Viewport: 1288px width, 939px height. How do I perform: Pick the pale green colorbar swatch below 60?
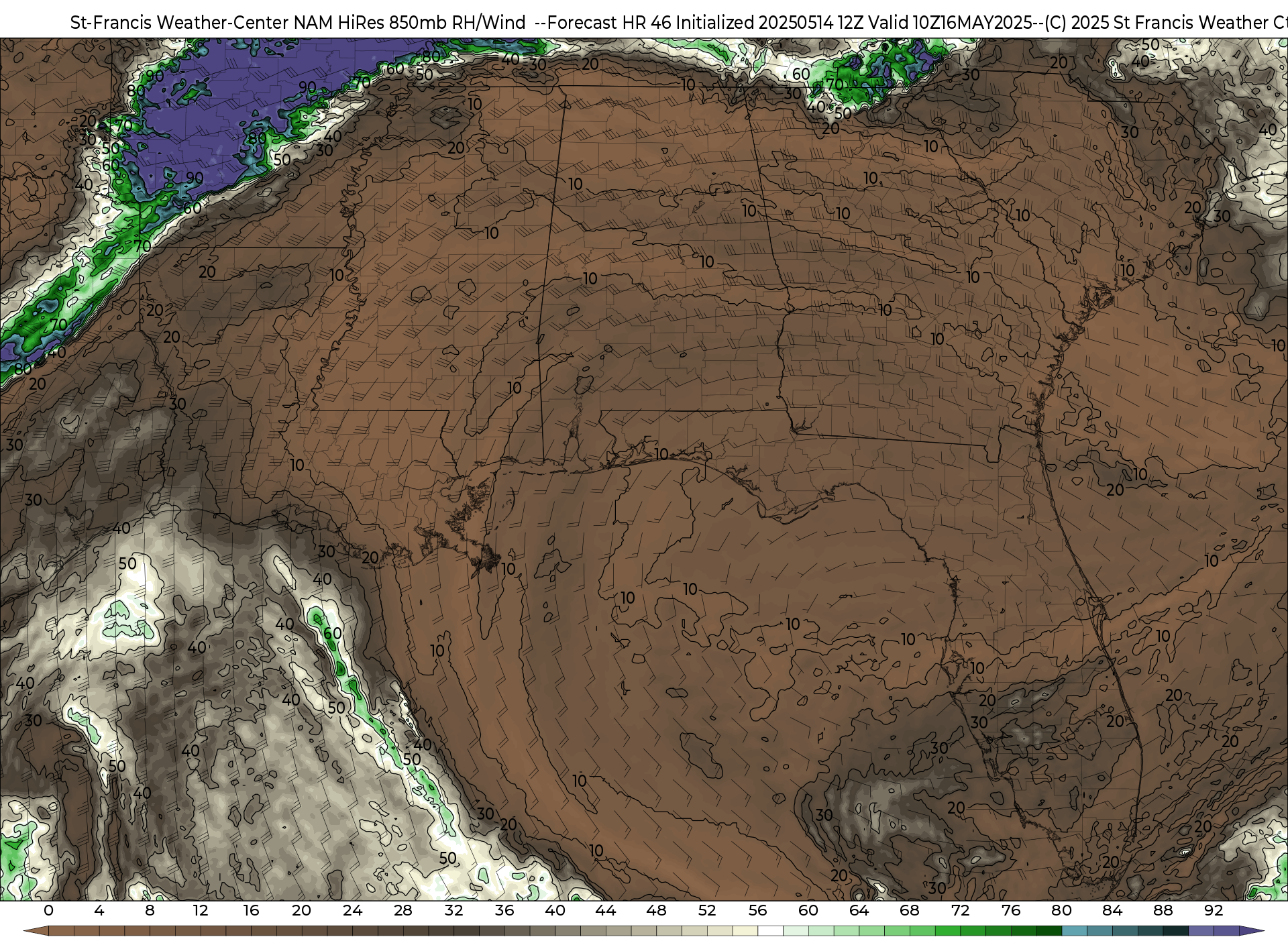point(821,931)
